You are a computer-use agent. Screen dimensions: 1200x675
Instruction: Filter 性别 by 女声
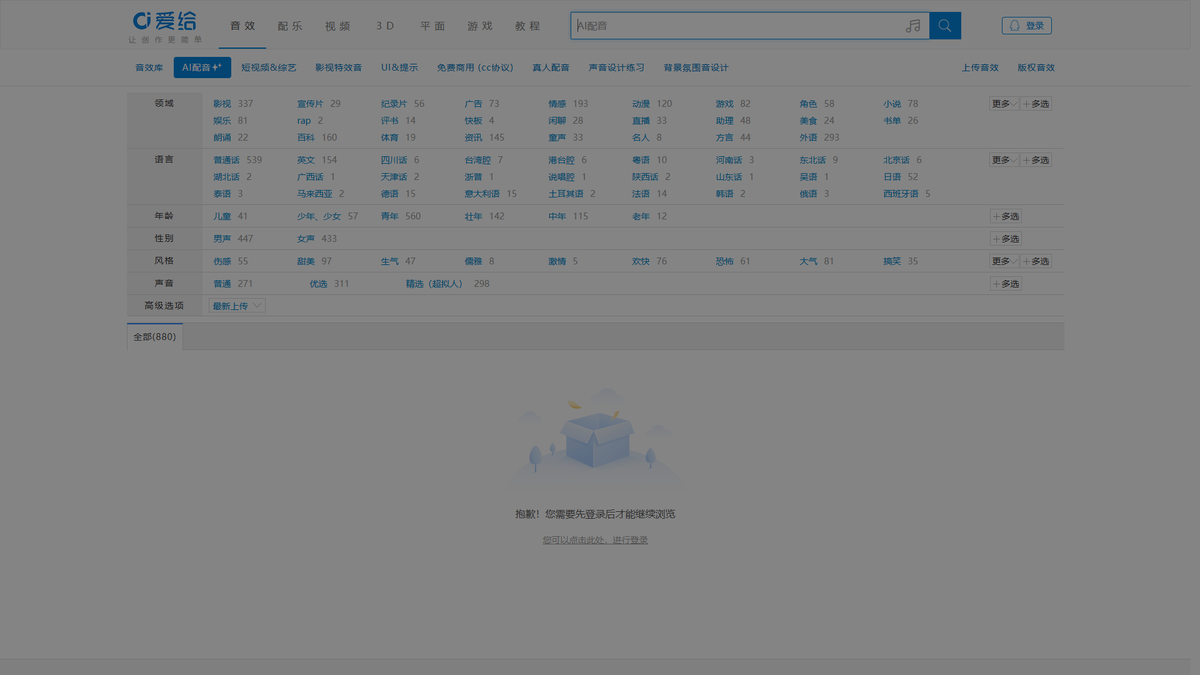point(306,239)
